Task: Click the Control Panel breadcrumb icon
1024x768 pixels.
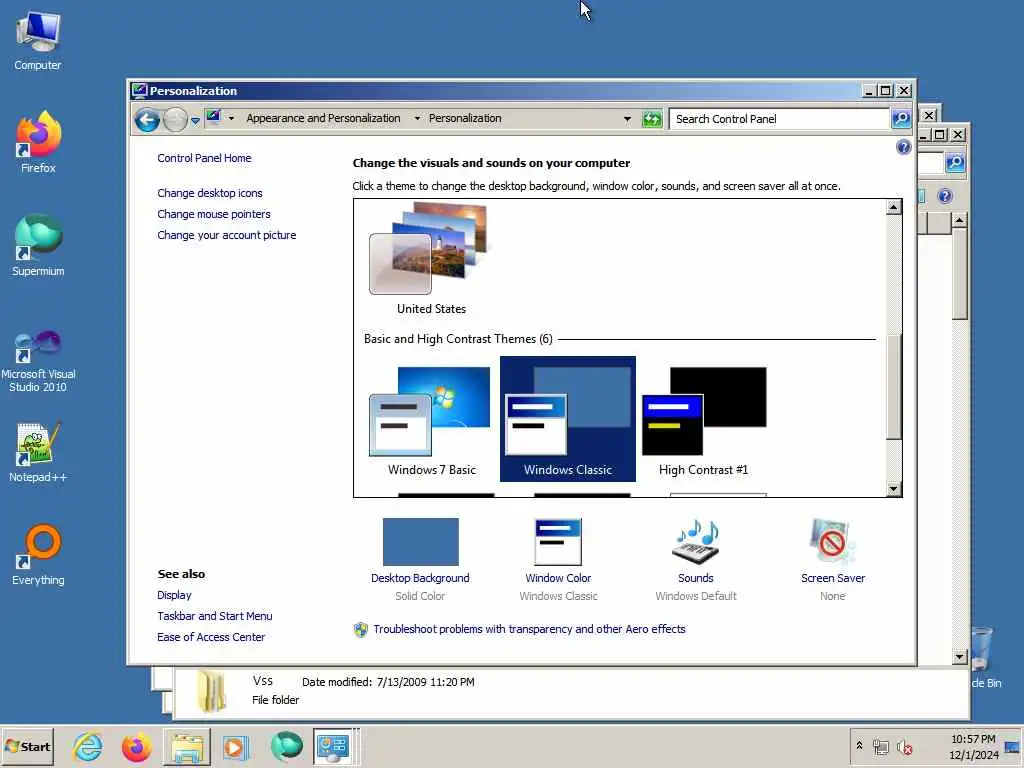Action: pos(214,118)
